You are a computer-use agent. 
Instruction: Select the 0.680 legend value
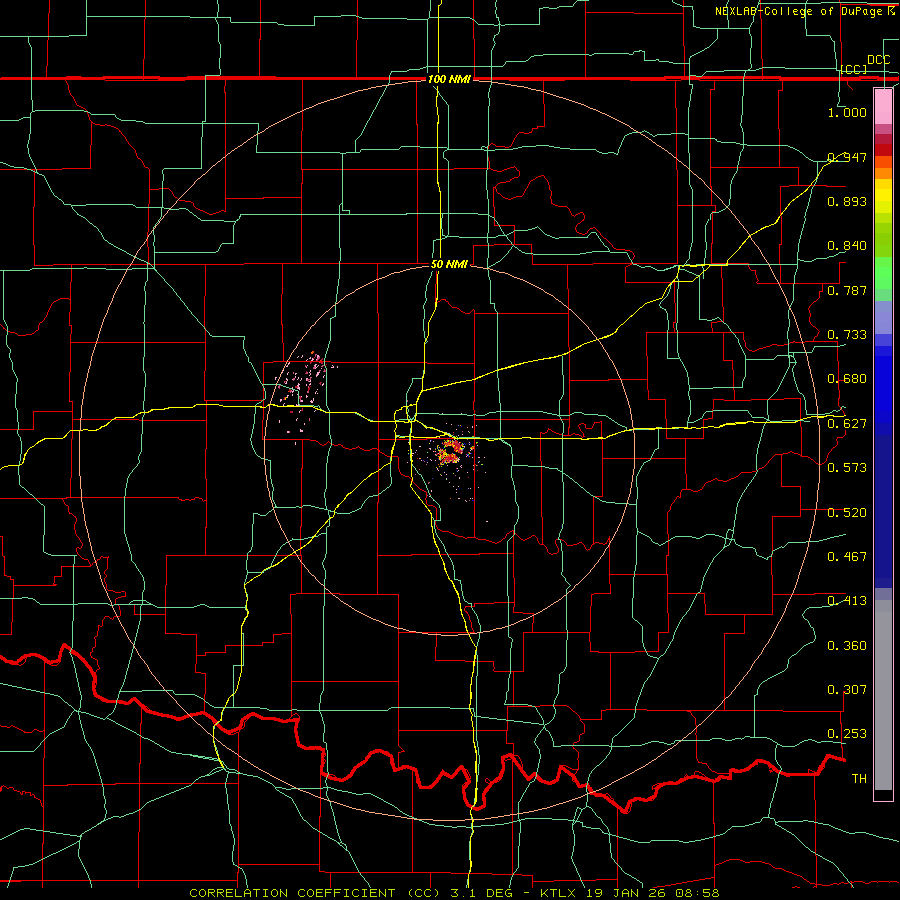point(847,378)
